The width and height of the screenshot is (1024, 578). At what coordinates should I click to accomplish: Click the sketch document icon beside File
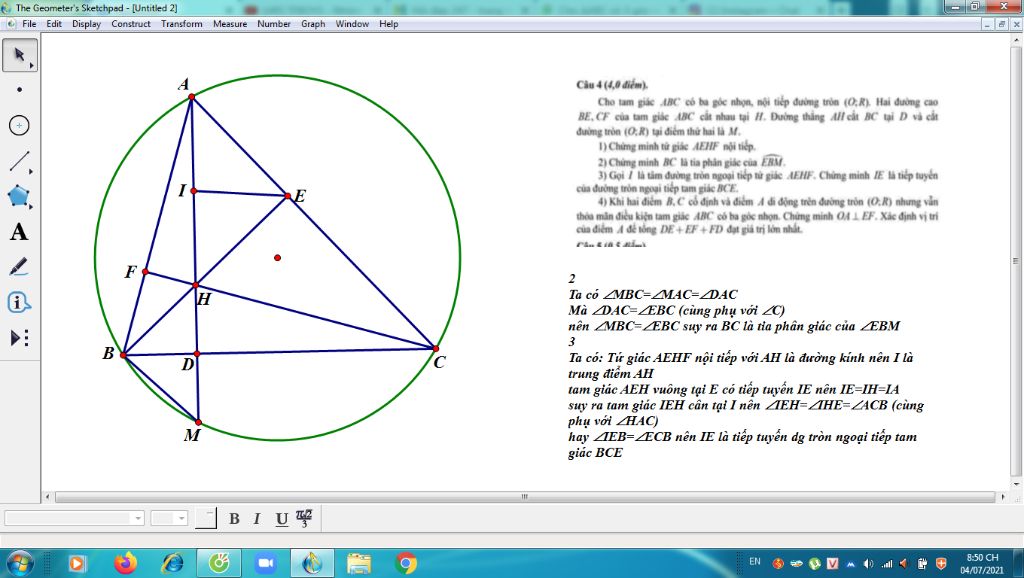10,24
